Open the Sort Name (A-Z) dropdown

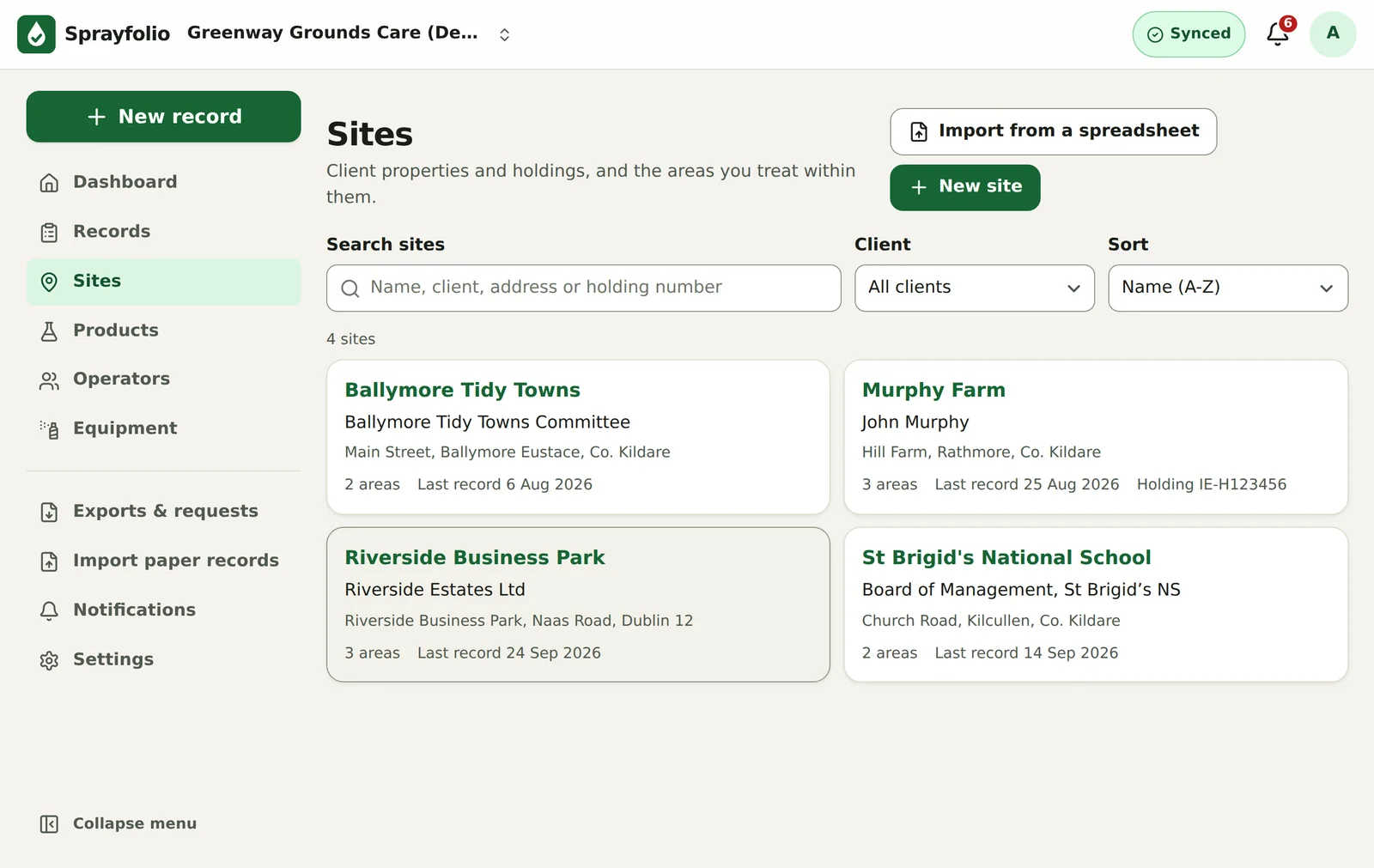click(1228, 288)
